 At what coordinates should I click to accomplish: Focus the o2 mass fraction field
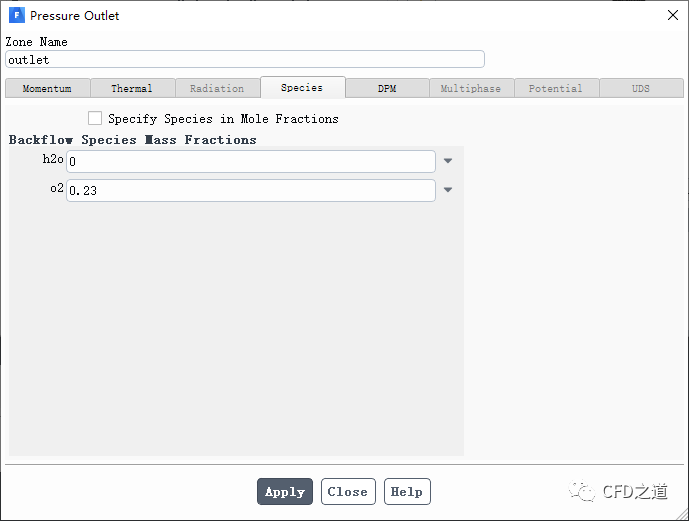[x=250, y=190]
